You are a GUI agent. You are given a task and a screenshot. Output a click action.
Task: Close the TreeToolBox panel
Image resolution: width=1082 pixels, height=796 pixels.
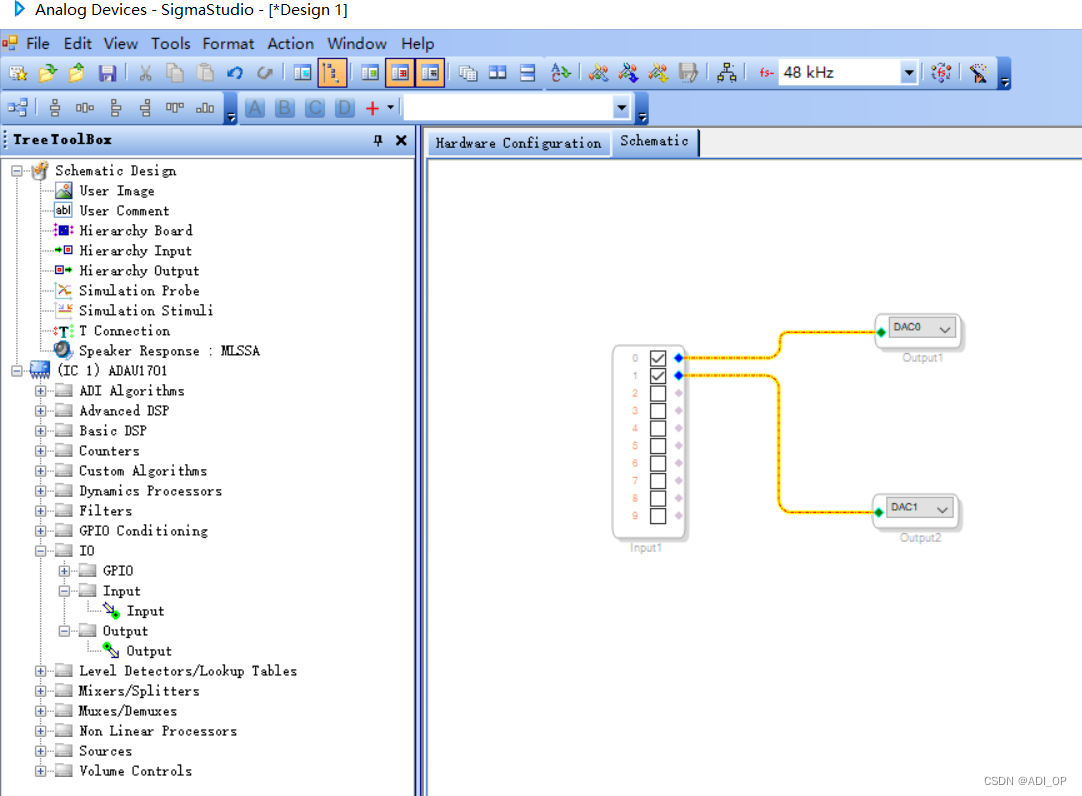click(x=401, y=140)
